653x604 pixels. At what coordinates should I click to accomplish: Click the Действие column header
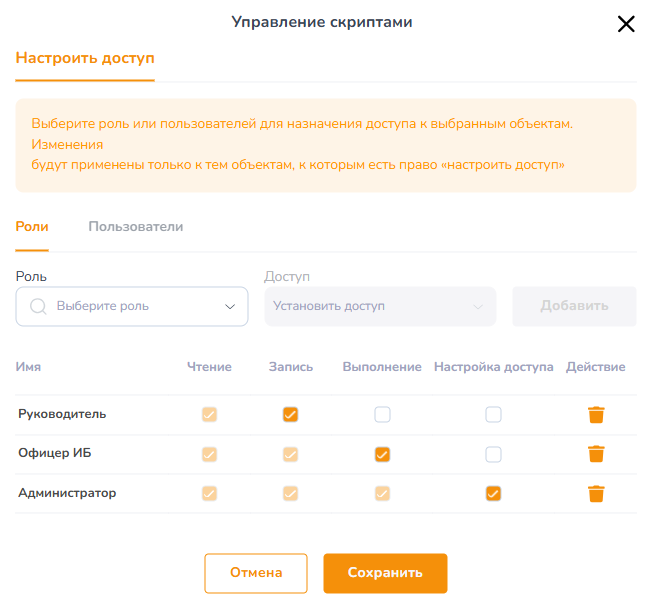(x=596, y=367)
